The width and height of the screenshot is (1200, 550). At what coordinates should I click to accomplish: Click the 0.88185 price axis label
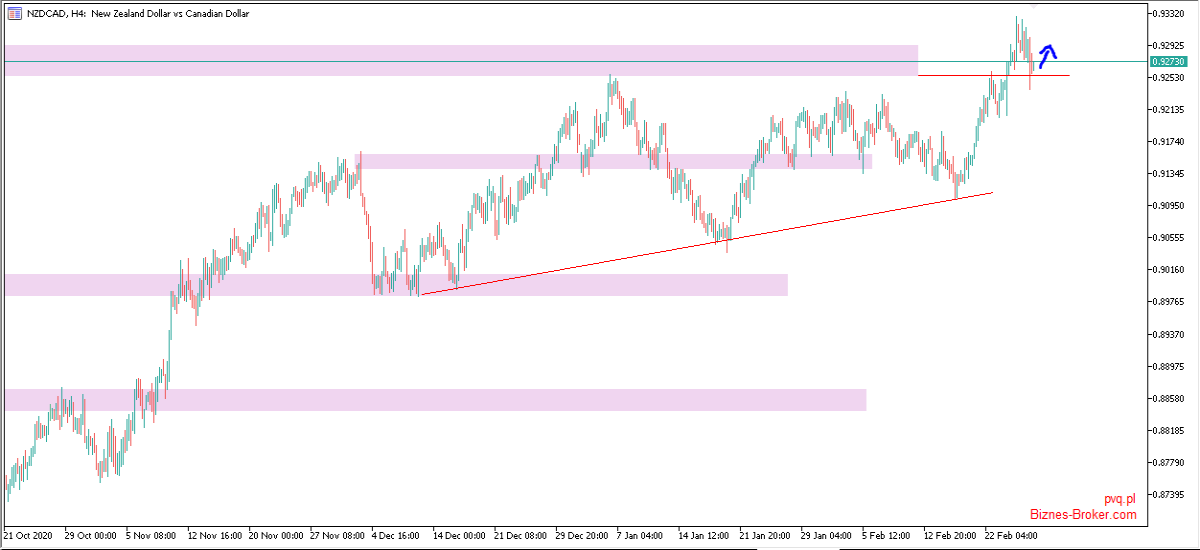(1168, 430)
